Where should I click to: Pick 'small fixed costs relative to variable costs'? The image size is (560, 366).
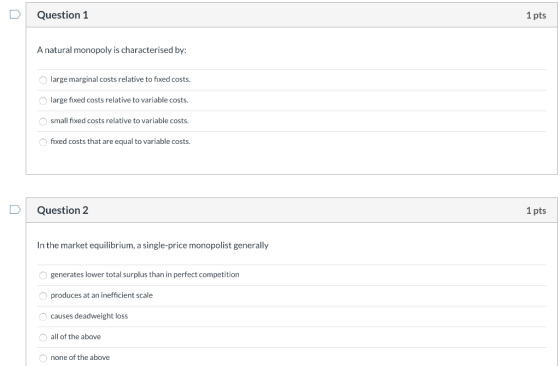tap(43, 121)
